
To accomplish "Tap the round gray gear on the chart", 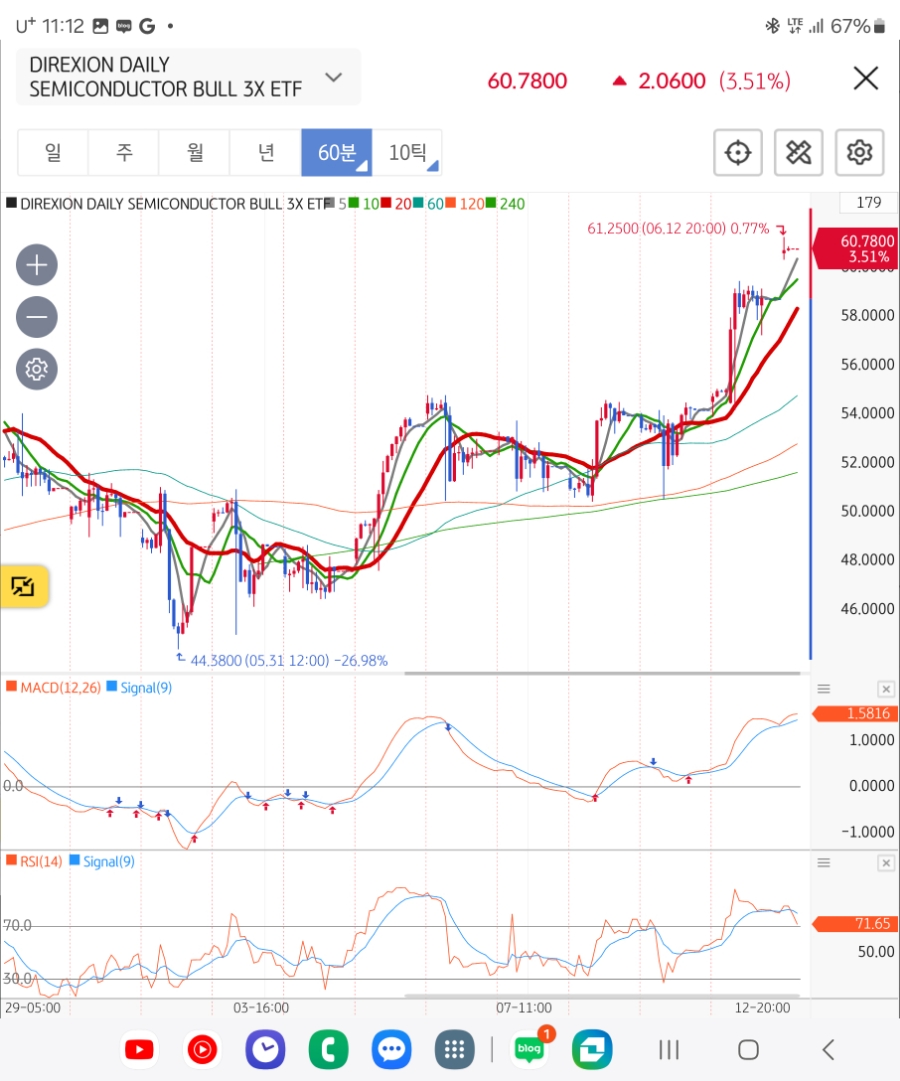I will [37, 369].
